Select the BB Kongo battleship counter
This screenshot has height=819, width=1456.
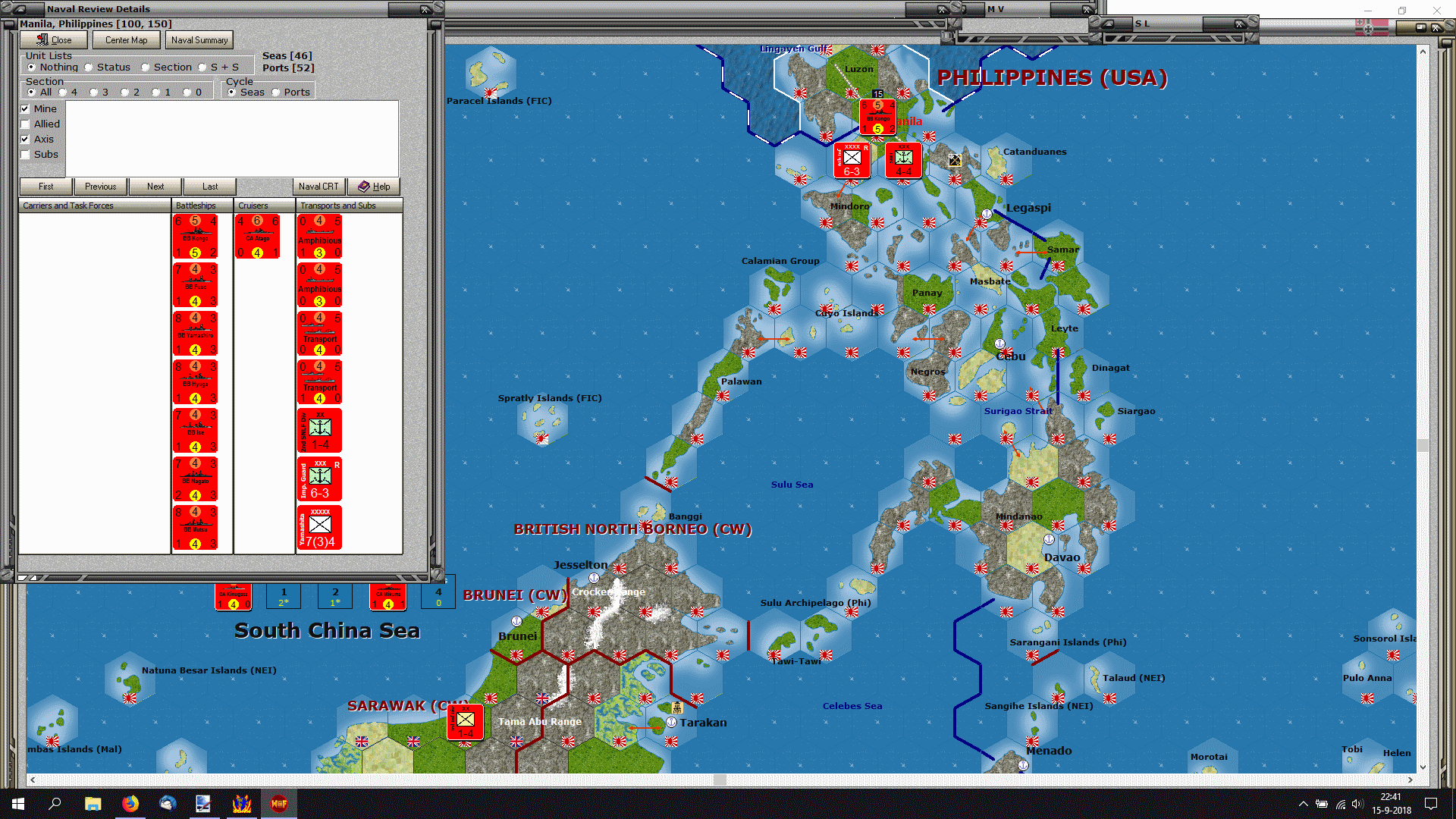click(196, 237)
